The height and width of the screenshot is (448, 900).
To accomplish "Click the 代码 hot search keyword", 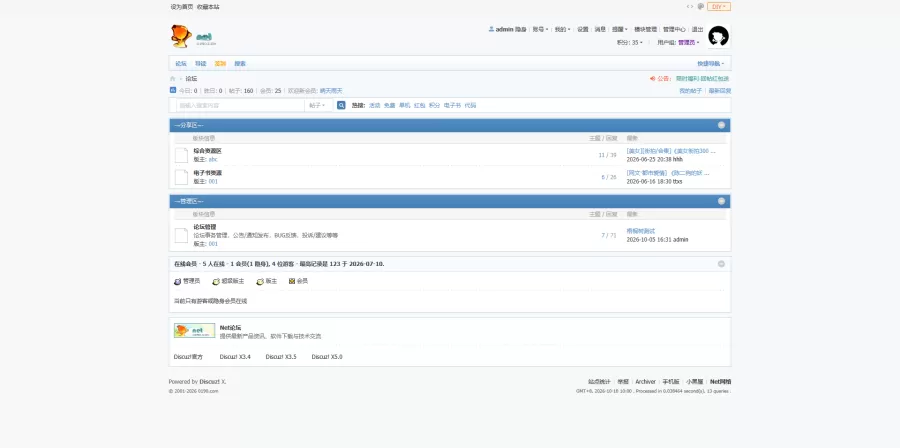I will click(x=470, y=106).
